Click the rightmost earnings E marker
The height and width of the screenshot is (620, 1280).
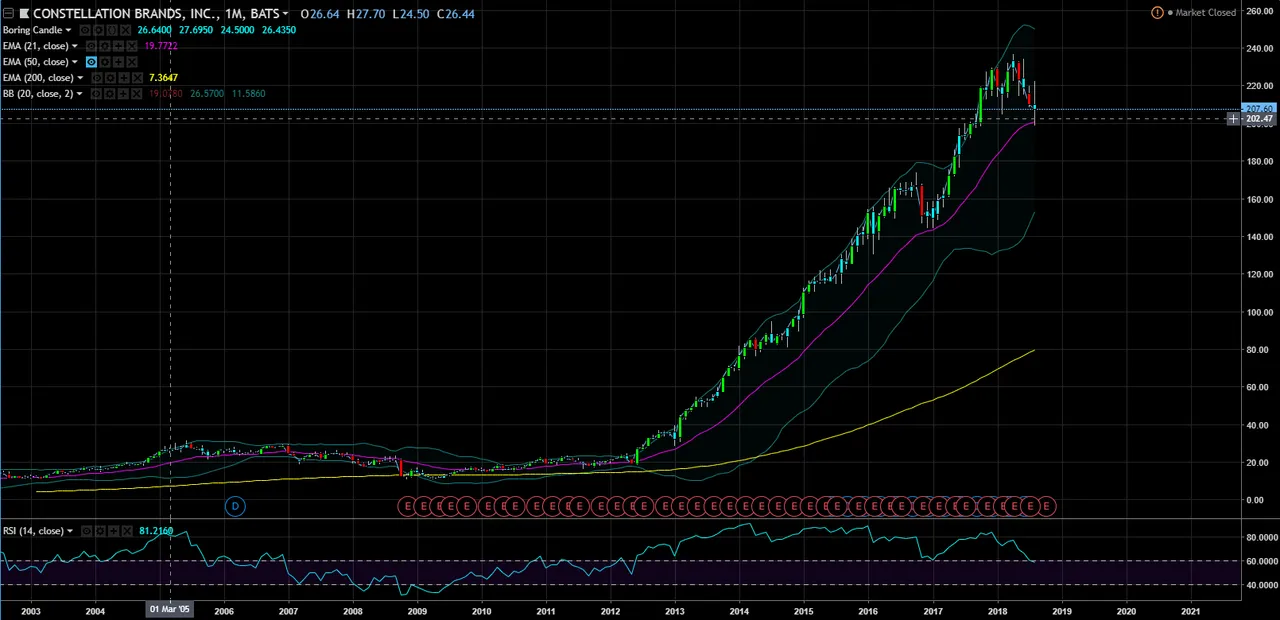1046,506
